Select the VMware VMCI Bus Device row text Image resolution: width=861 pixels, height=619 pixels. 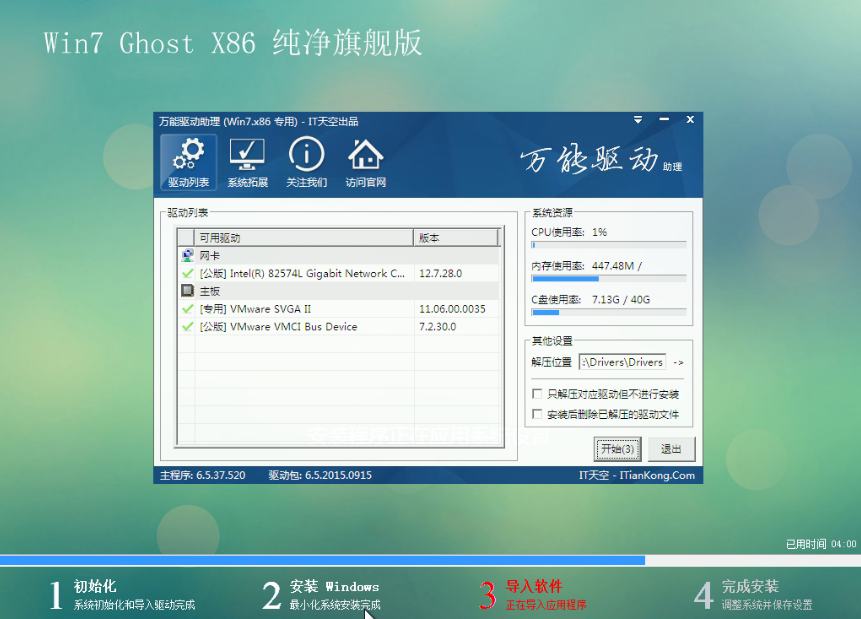pyautogui.click(x=278, y=326)
